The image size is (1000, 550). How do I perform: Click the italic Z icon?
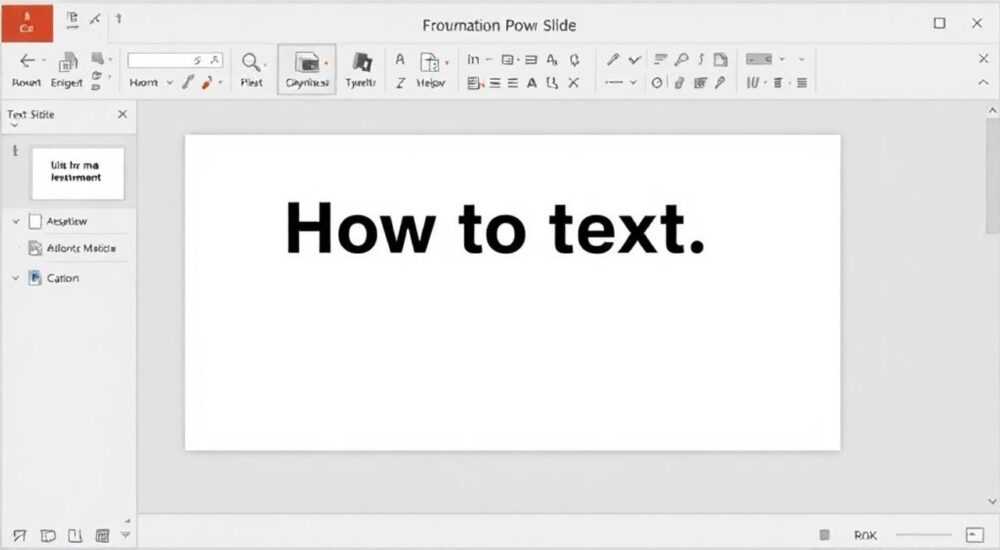(x=401, y=83)
